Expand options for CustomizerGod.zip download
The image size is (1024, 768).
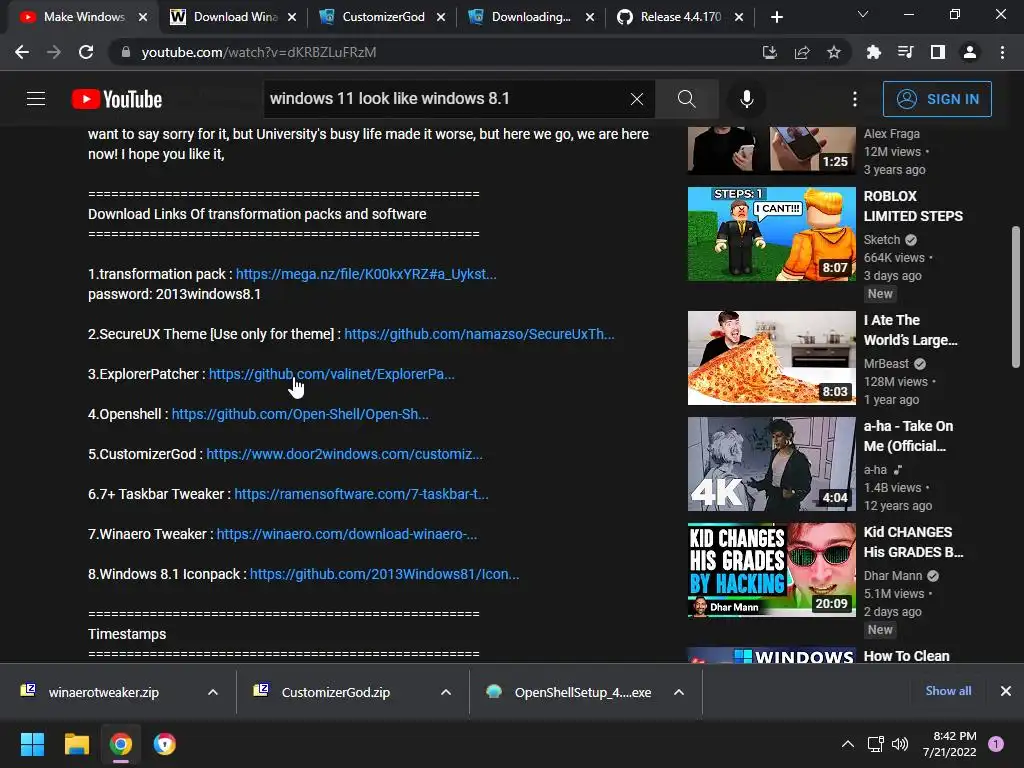click(446, 692)
